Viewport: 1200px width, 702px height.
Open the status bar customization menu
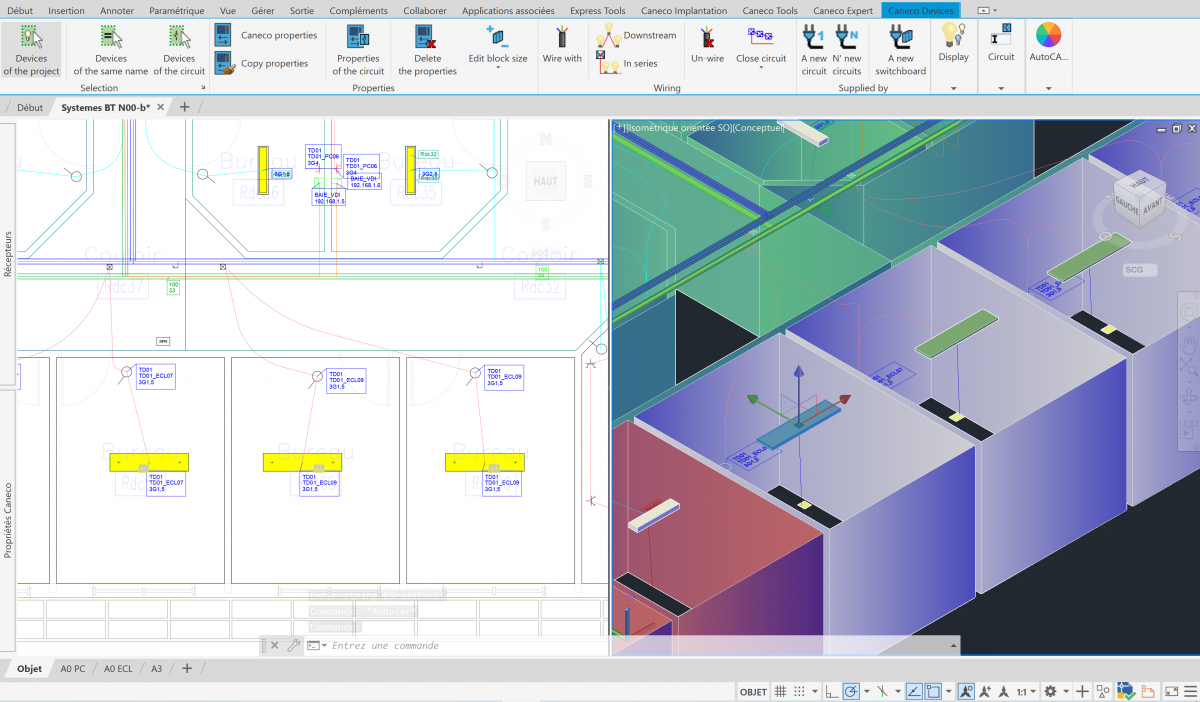[1189, 691]
